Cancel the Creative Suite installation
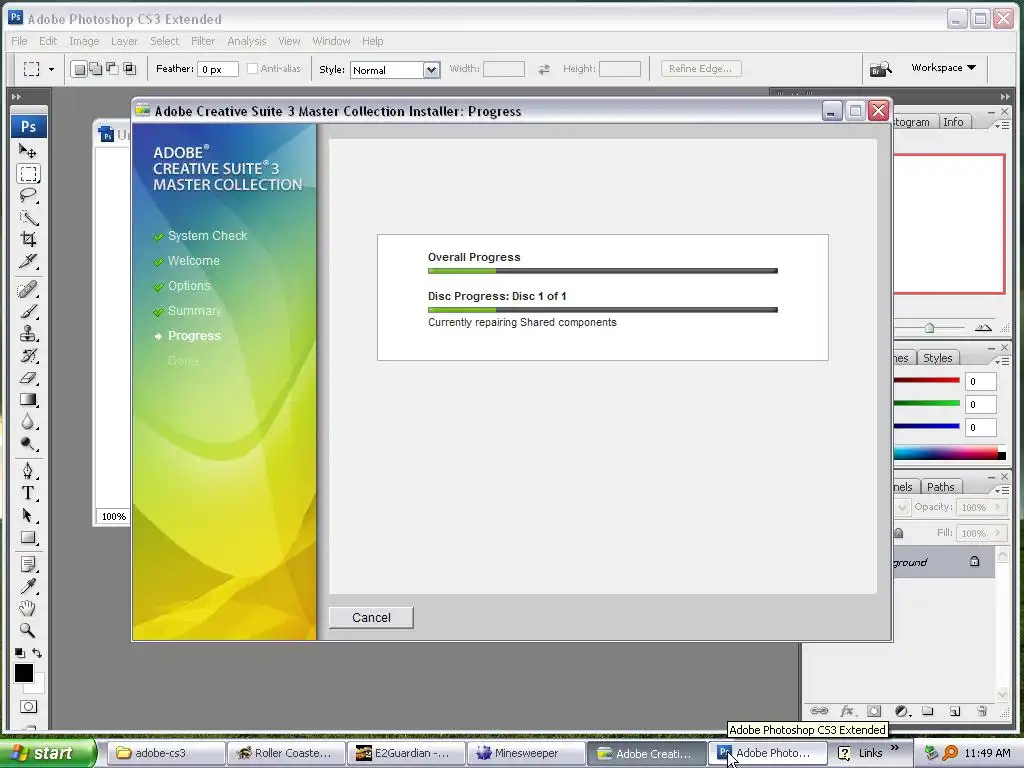 (371, 618)
